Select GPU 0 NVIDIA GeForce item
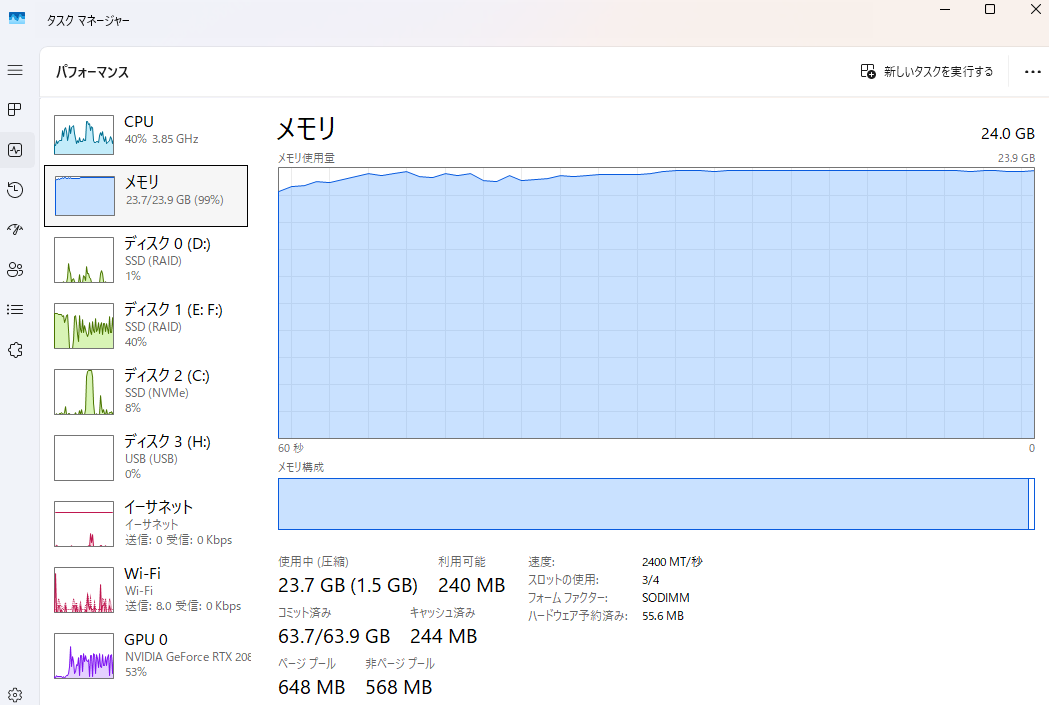Screen dimensions: 1049x705 coord(146,656)
